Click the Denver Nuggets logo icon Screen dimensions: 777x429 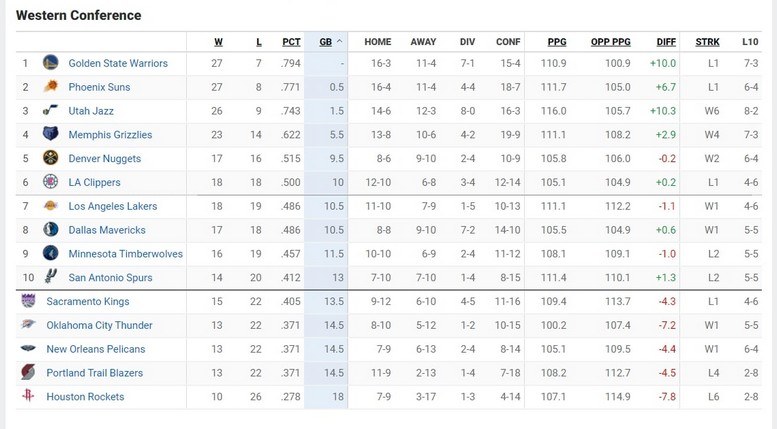click(x=50, y=158)
